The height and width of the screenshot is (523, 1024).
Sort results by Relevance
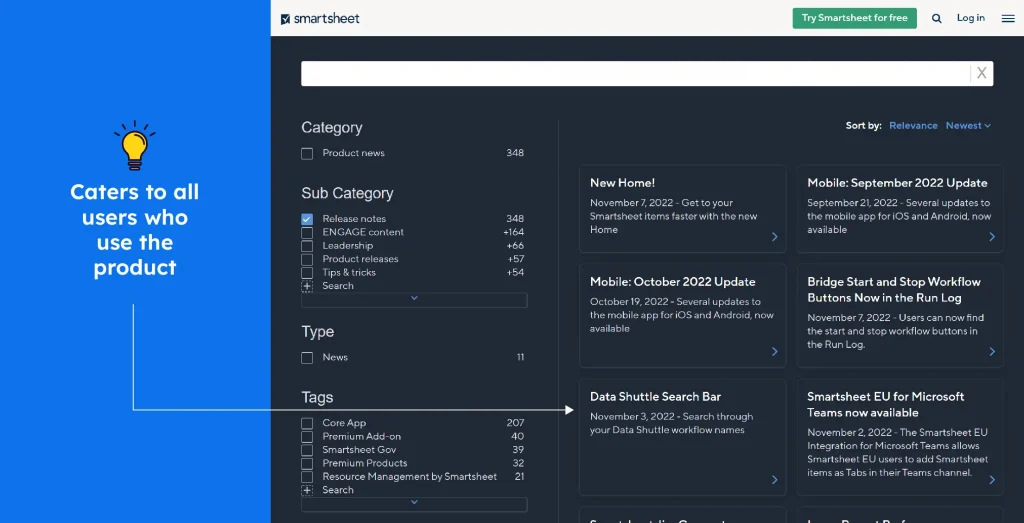click(x=913, y=126)
